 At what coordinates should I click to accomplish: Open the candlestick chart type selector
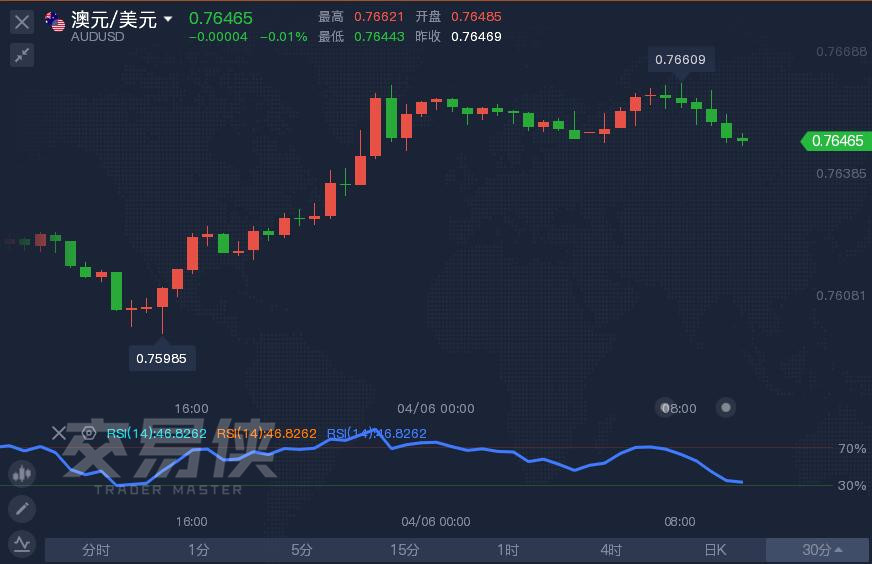[x=22, y=474]
